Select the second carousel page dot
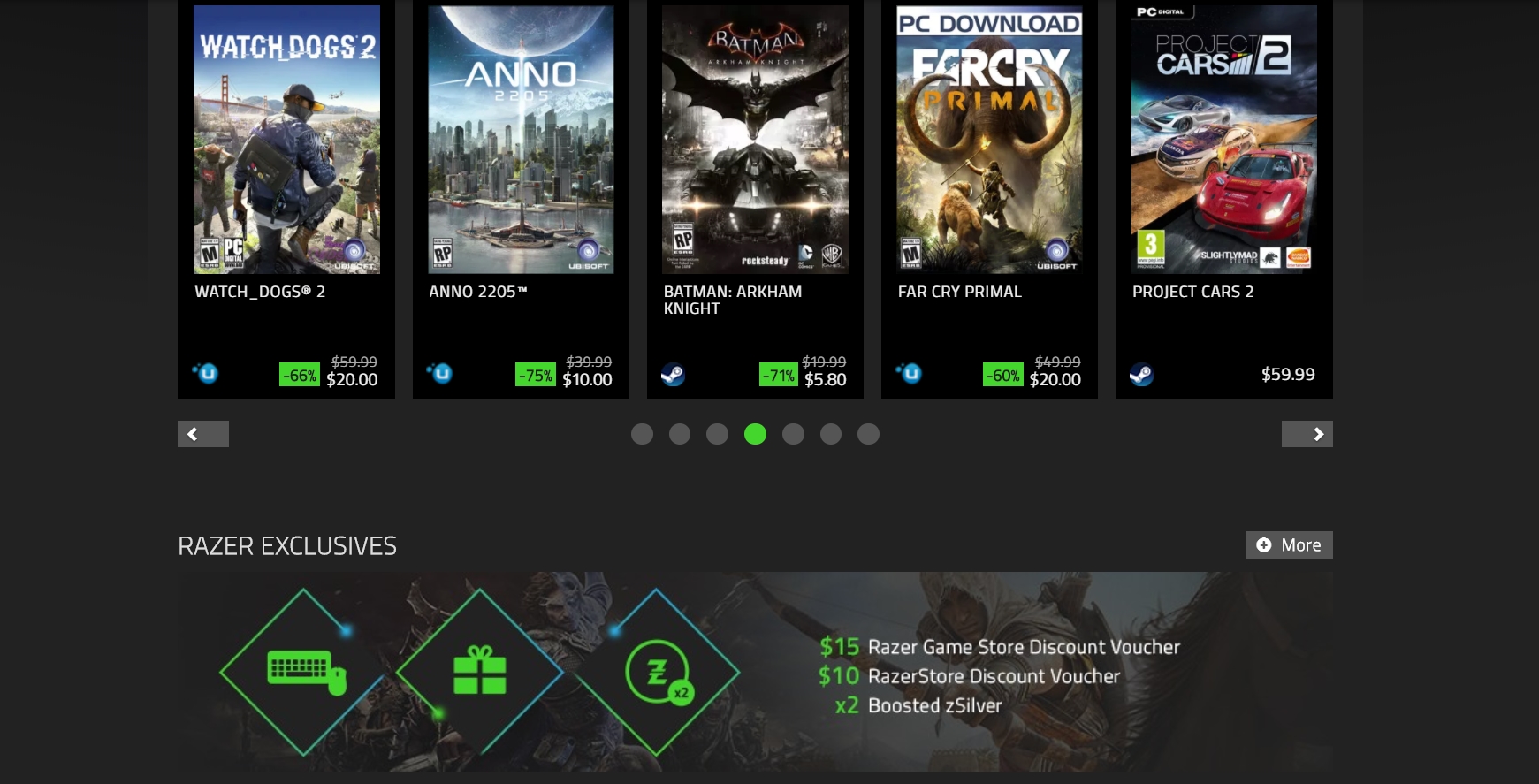 [x=680, y=434]
